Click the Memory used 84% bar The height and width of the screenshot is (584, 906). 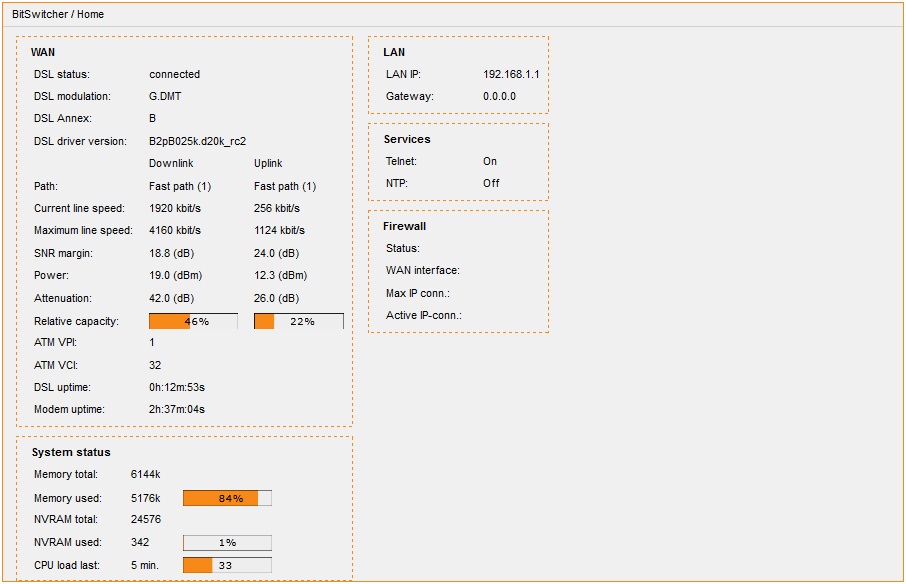[227, 498]
